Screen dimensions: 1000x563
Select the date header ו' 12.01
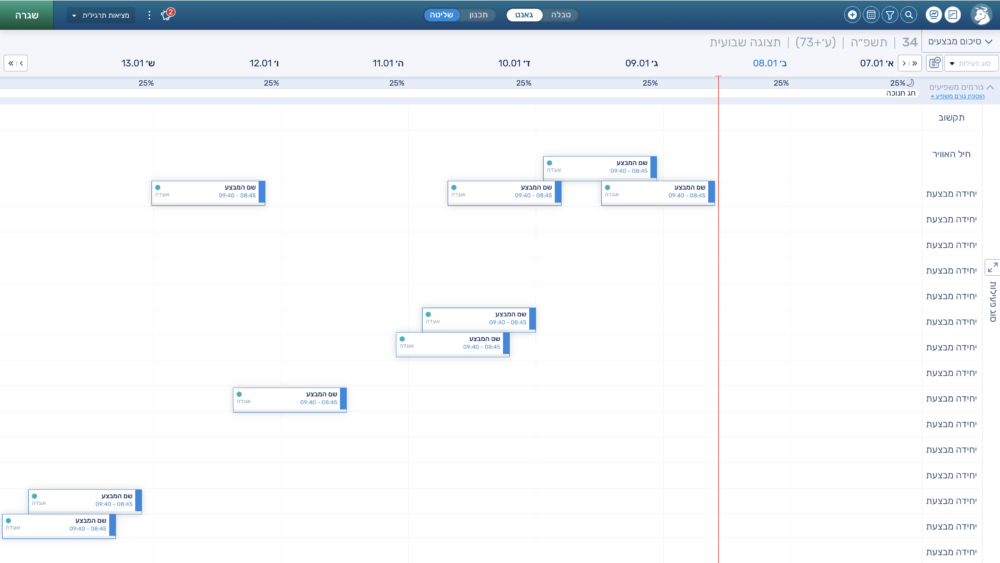pos(264,63)
